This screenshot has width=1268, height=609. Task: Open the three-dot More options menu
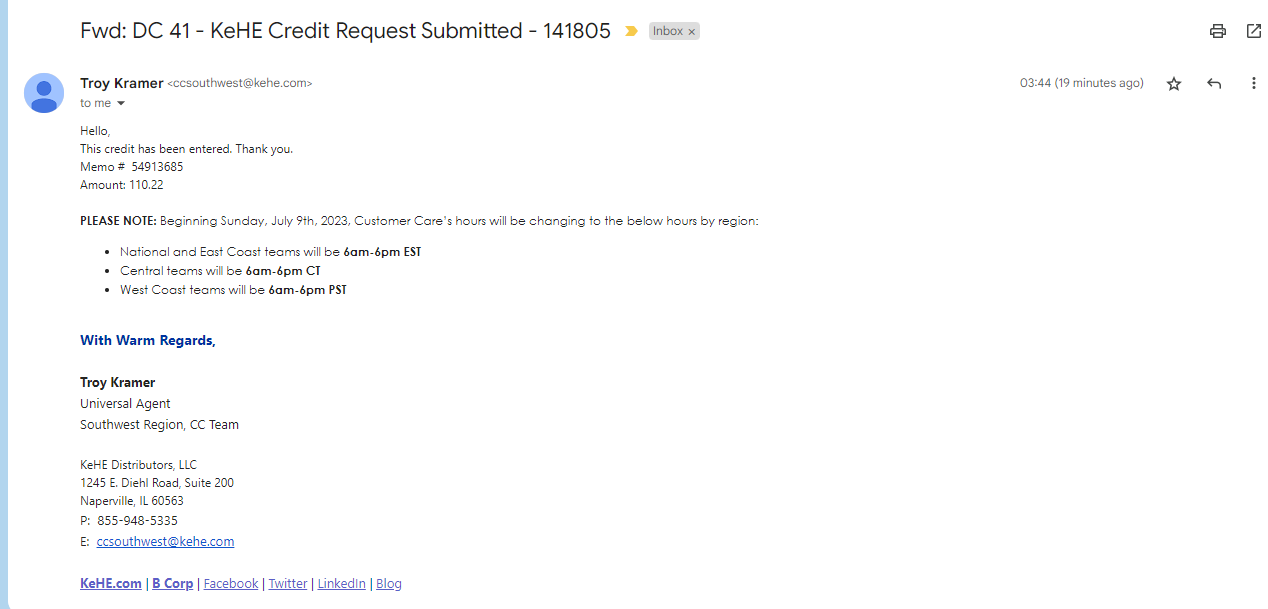pyautogui.click(x=1253, y=84)
